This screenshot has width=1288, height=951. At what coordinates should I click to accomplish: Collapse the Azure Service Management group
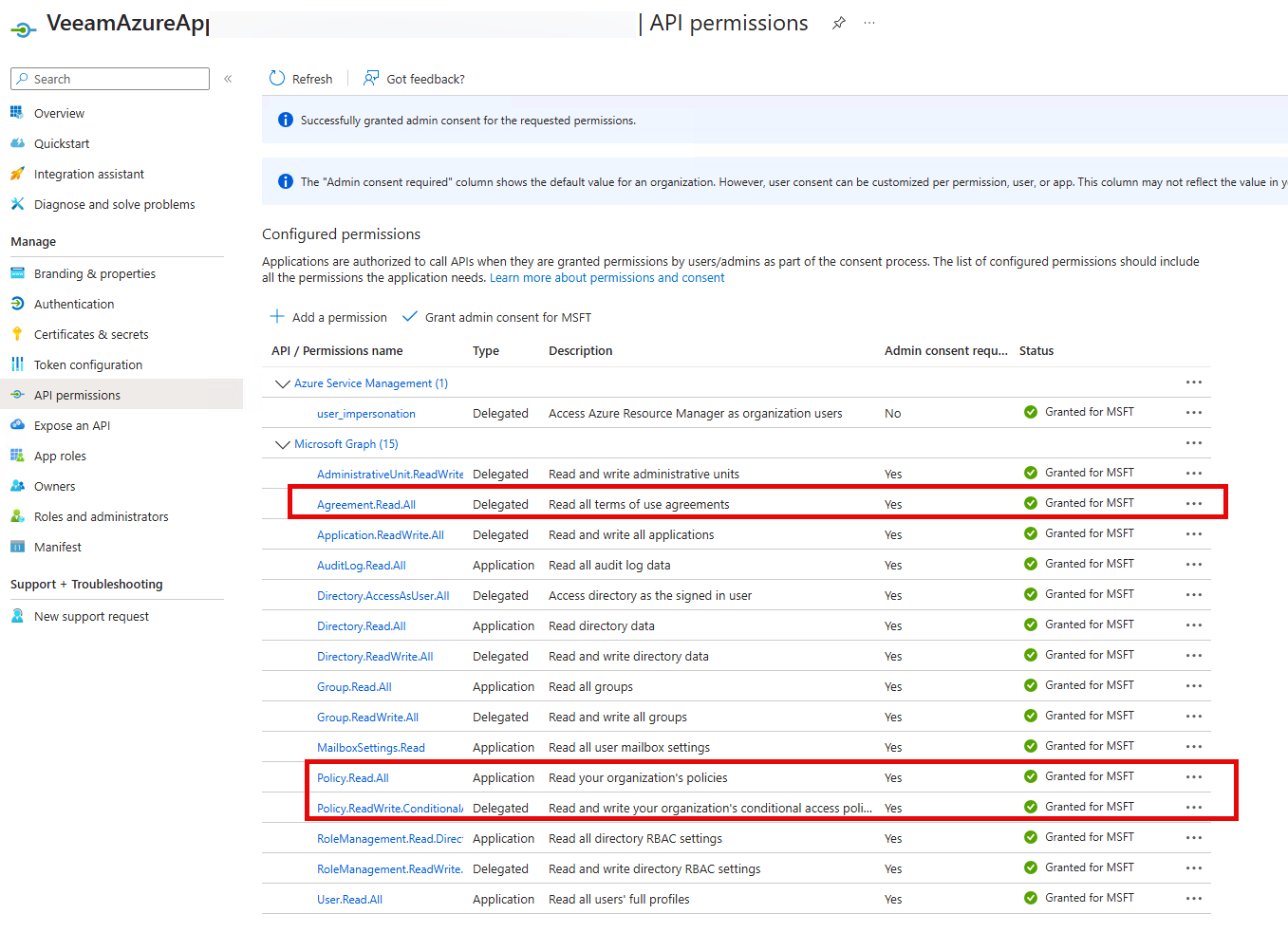click(282, 383)
